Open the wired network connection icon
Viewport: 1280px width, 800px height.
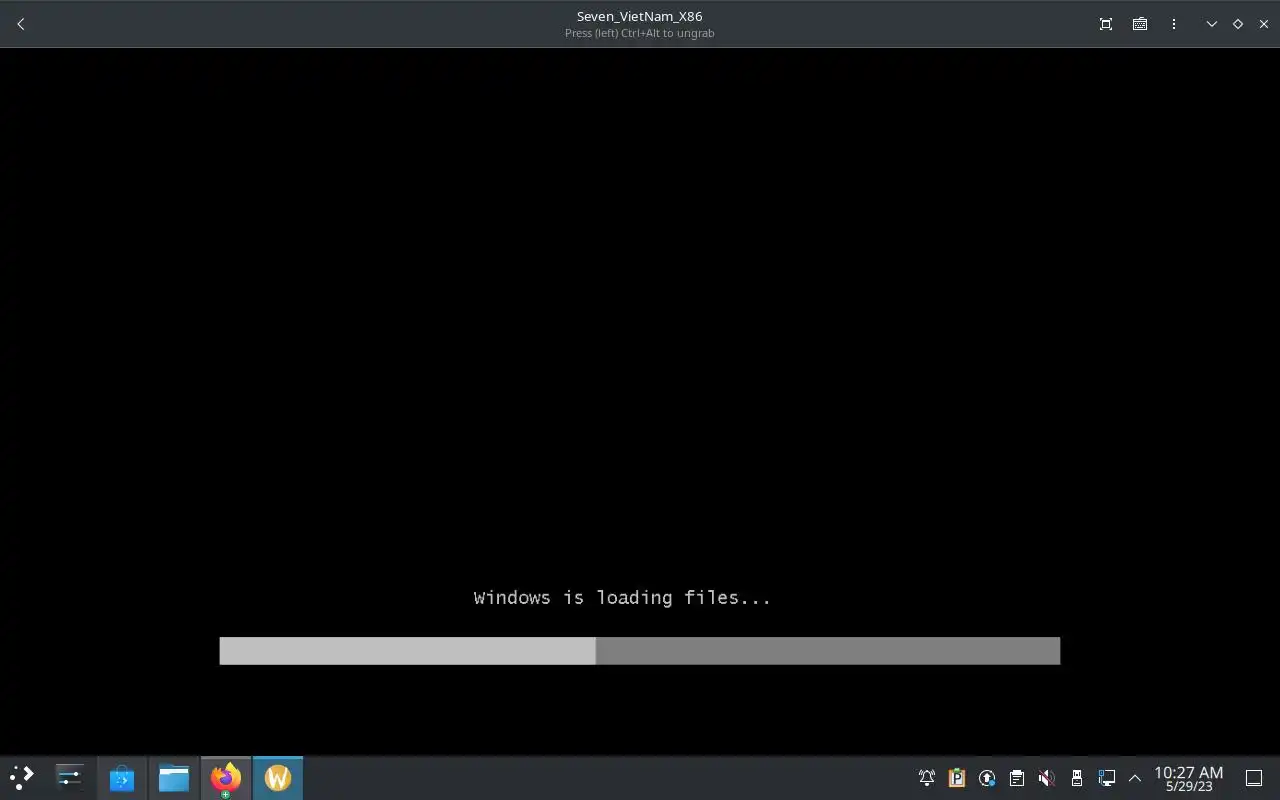click(x=1107, y=778)
